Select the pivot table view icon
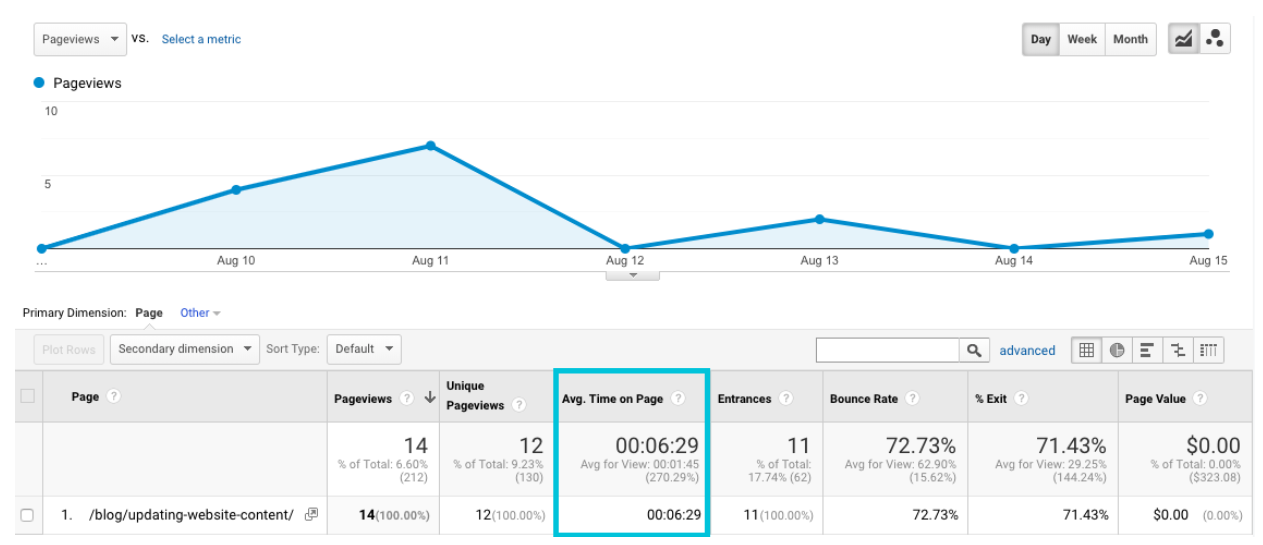 1208,350
